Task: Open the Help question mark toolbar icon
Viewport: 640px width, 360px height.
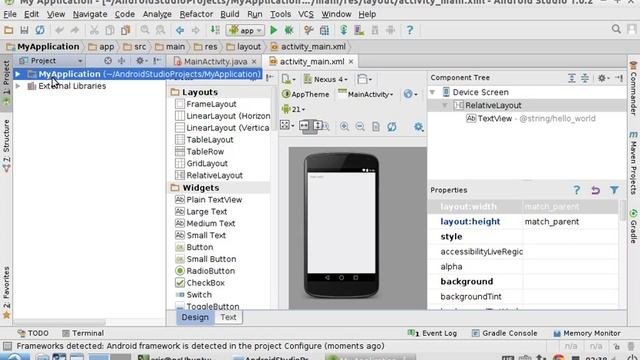Action: (x=410, y=30)
